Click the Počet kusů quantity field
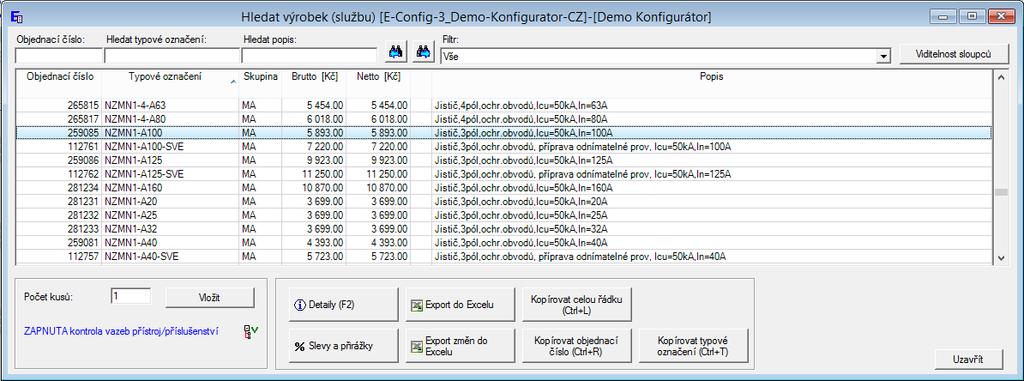The width and height of the screenshot is (1024, 381). tap(131, 297)
